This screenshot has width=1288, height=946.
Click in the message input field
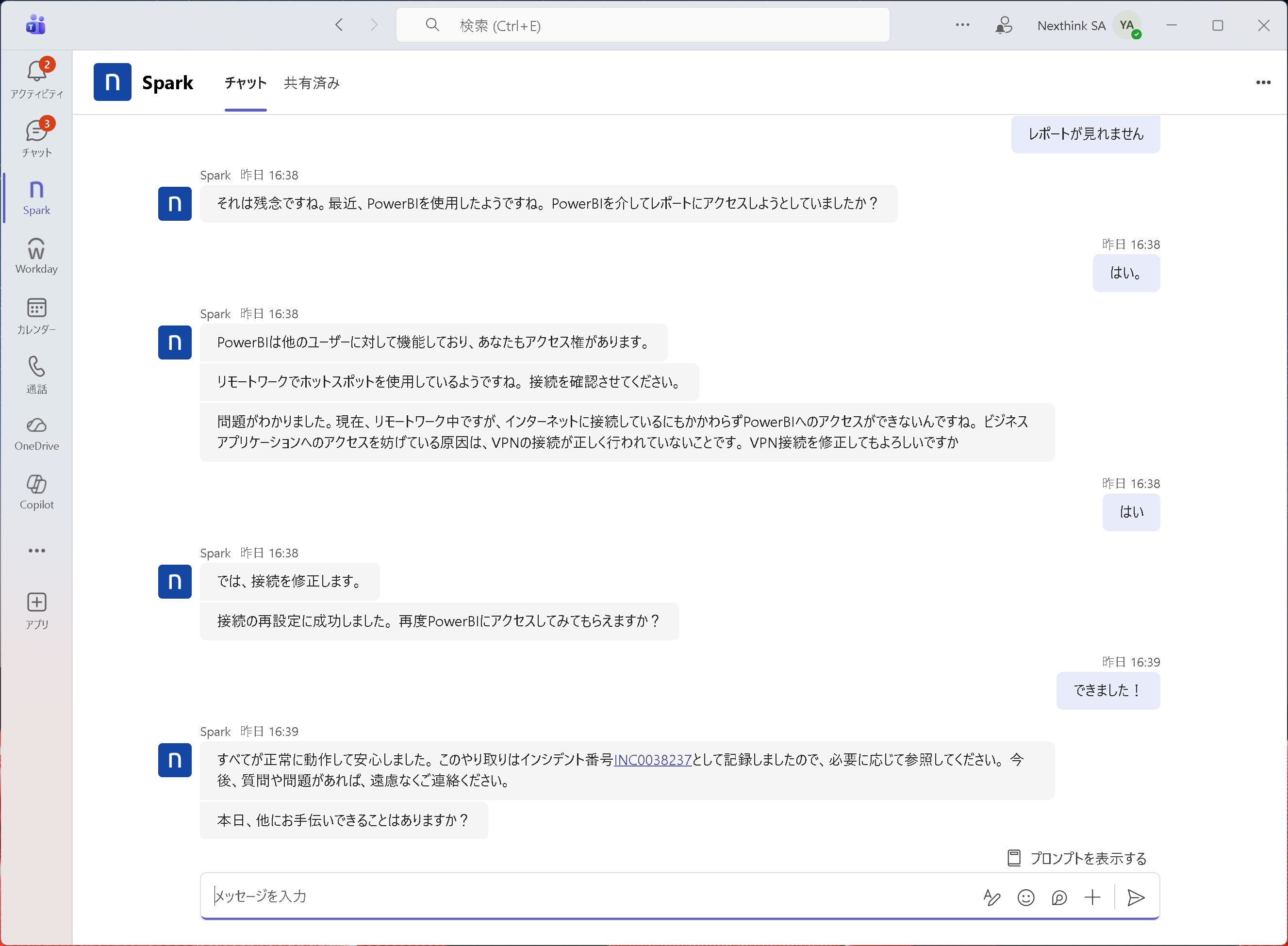click(573, 896)
